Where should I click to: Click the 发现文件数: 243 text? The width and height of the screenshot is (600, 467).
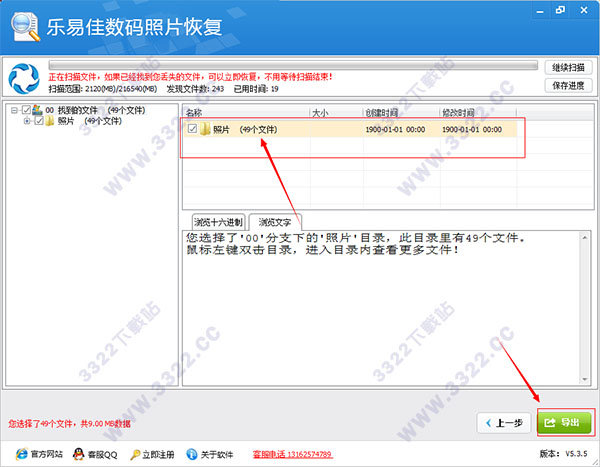click(x=195, y=89)
